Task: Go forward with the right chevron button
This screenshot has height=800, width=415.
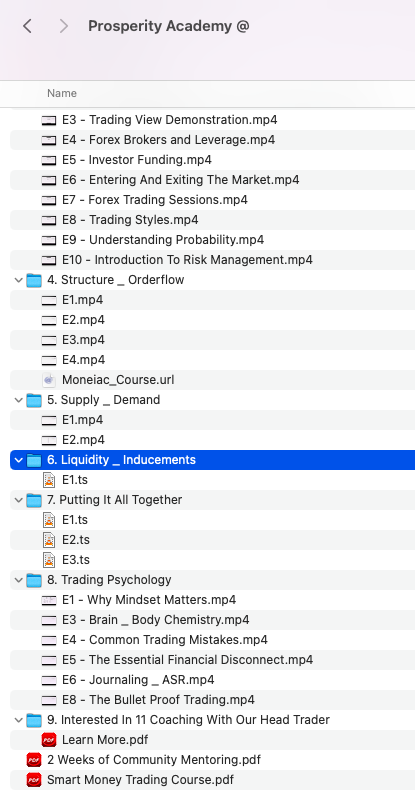Action: pyautogui.click(x=64, y=26)
